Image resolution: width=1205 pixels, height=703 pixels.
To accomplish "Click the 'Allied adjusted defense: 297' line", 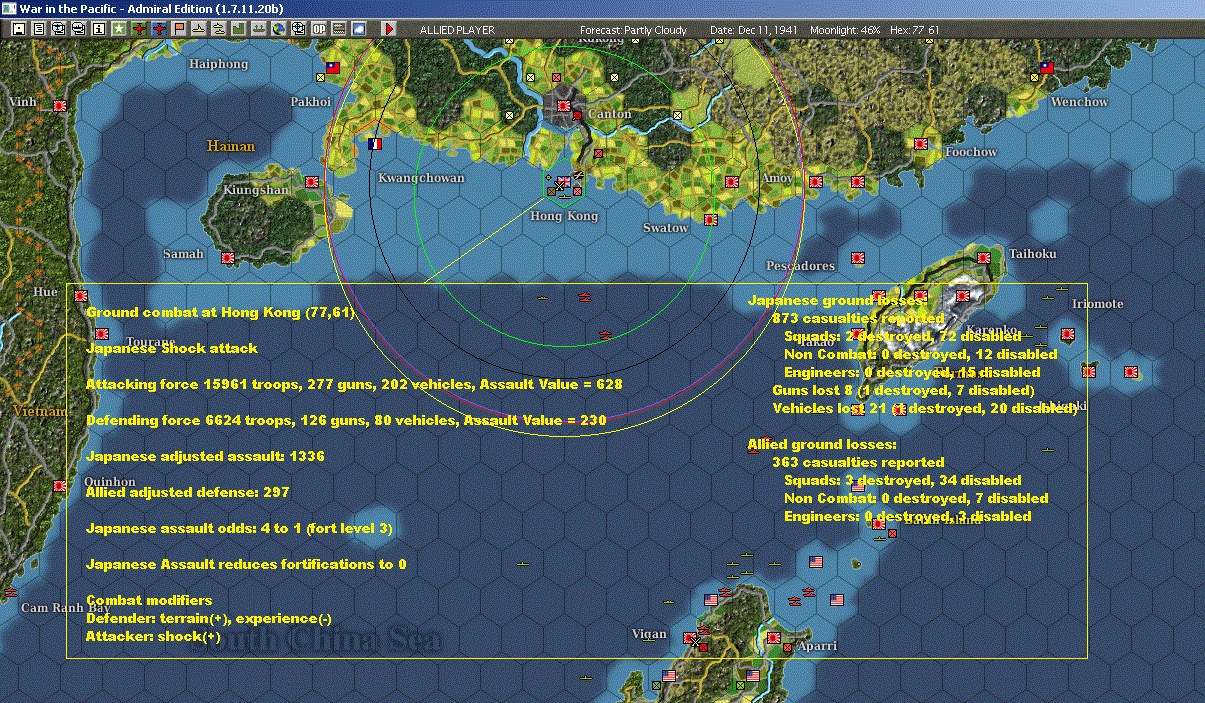I will pyautogui.click(x=187, y=492).
